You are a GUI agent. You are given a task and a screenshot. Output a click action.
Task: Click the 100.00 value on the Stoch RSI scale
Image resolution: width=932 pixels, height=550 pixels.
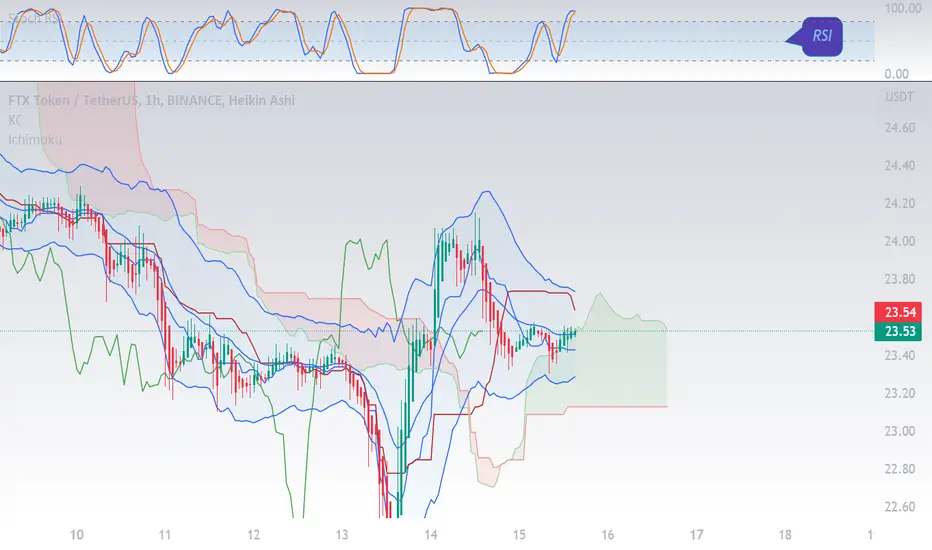903,8
